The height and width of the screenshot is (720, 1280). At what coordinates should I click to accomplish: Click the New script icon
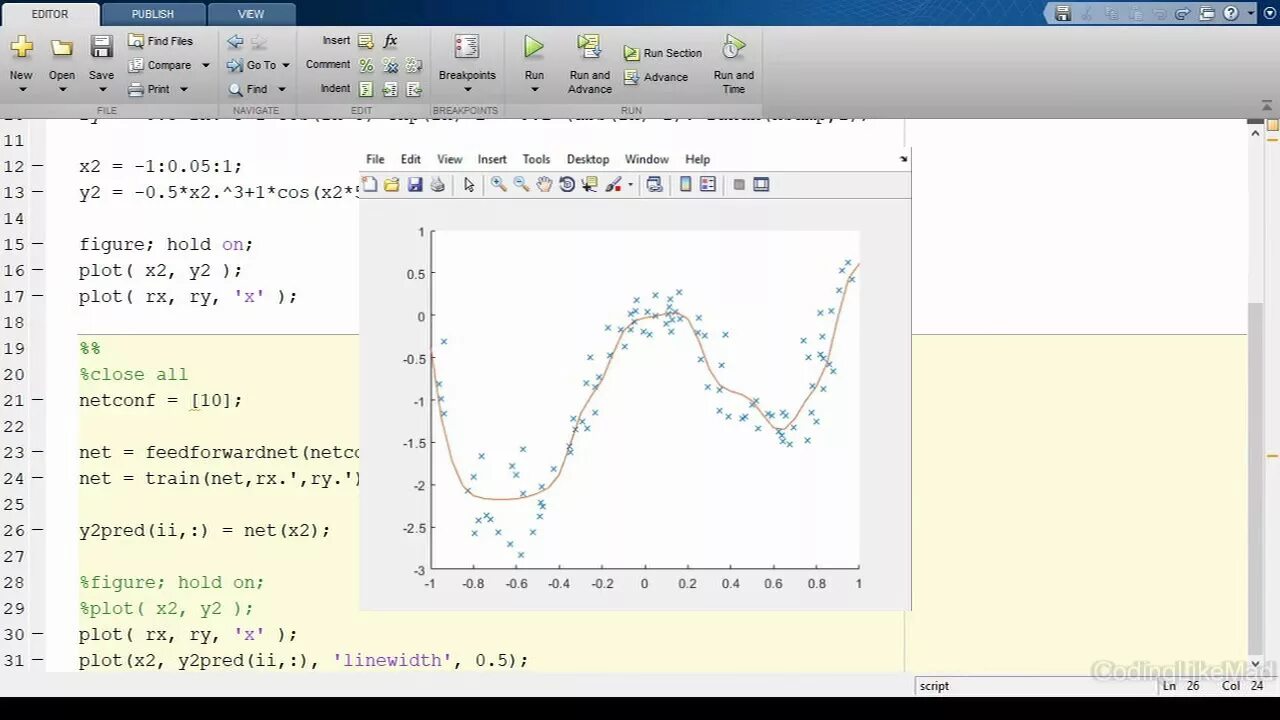click(21, 47)
